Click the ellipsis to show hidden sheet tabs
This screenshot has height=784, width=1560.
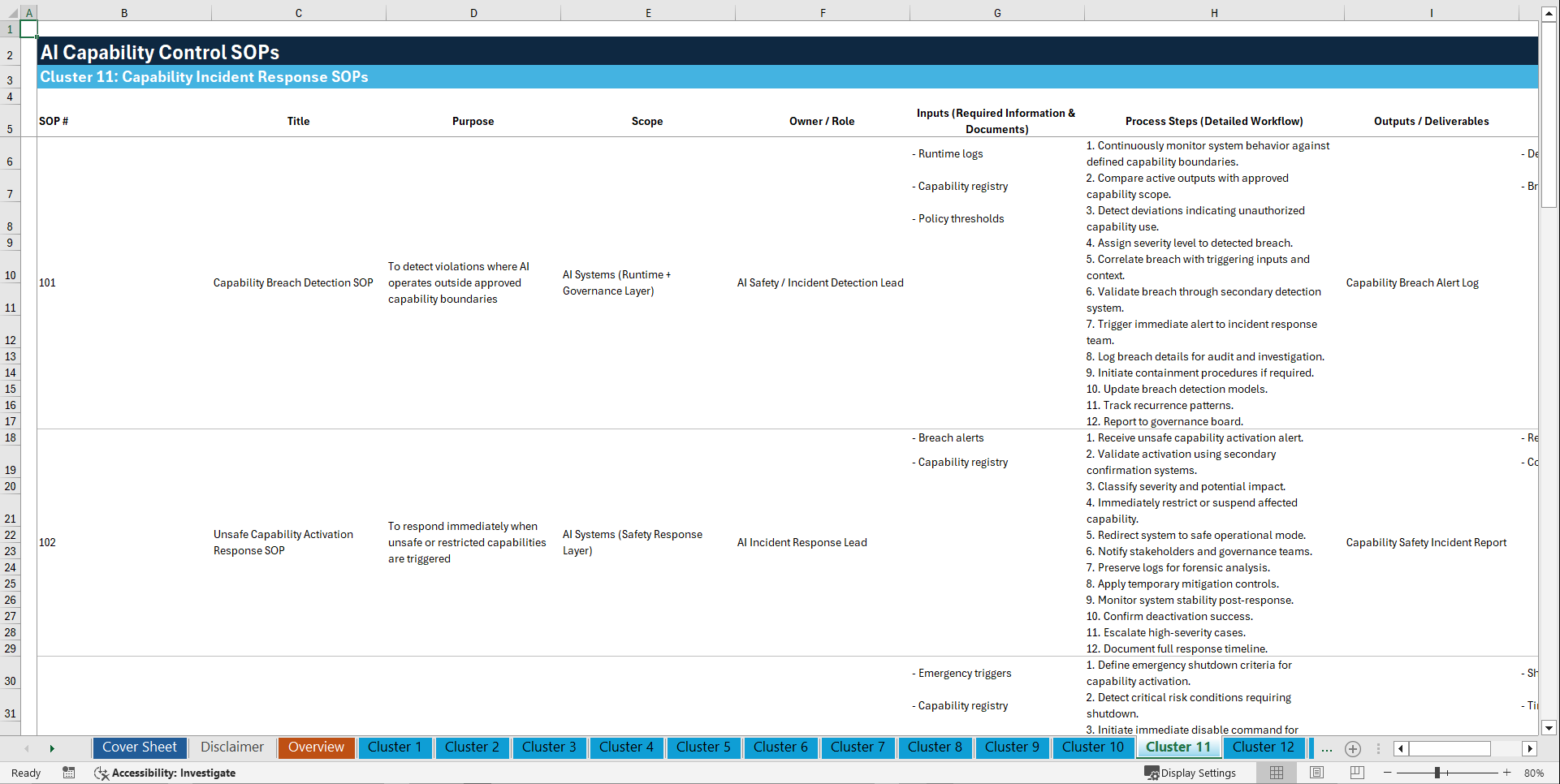1327,748
